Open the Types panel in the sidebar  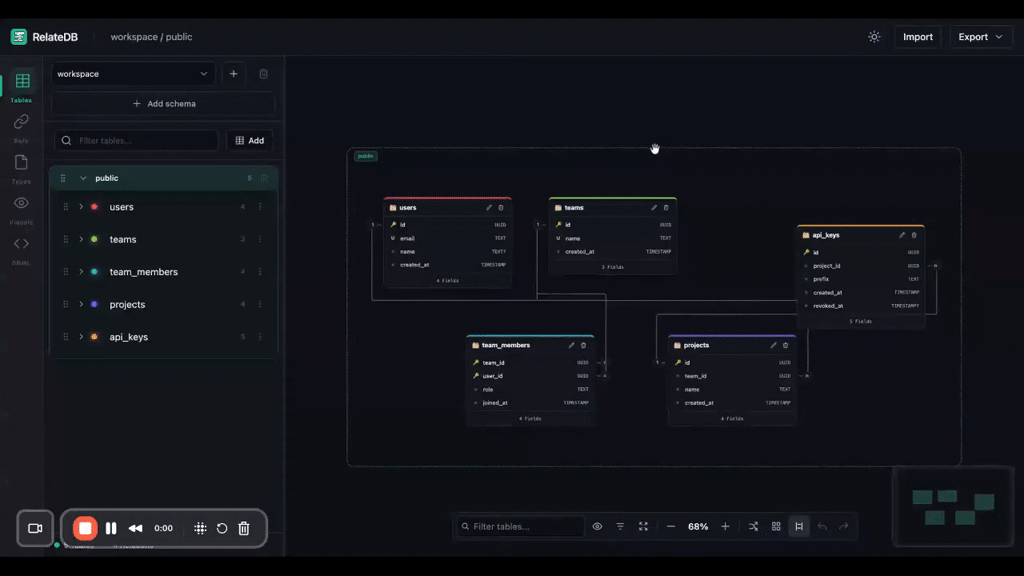point(22,169)
